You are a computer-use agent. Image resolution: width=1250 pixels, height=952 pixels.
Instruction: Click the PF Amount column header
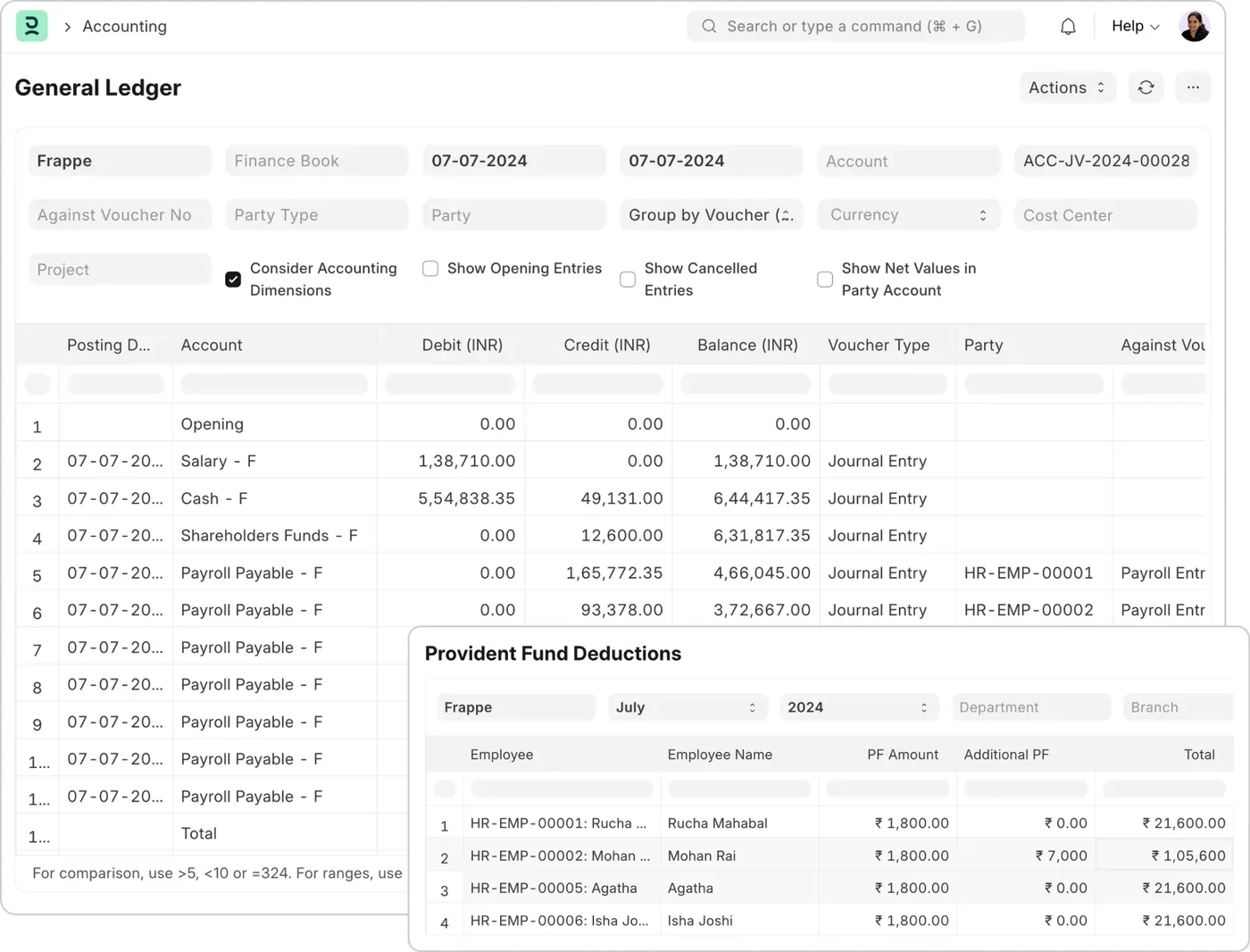point(903,755)
